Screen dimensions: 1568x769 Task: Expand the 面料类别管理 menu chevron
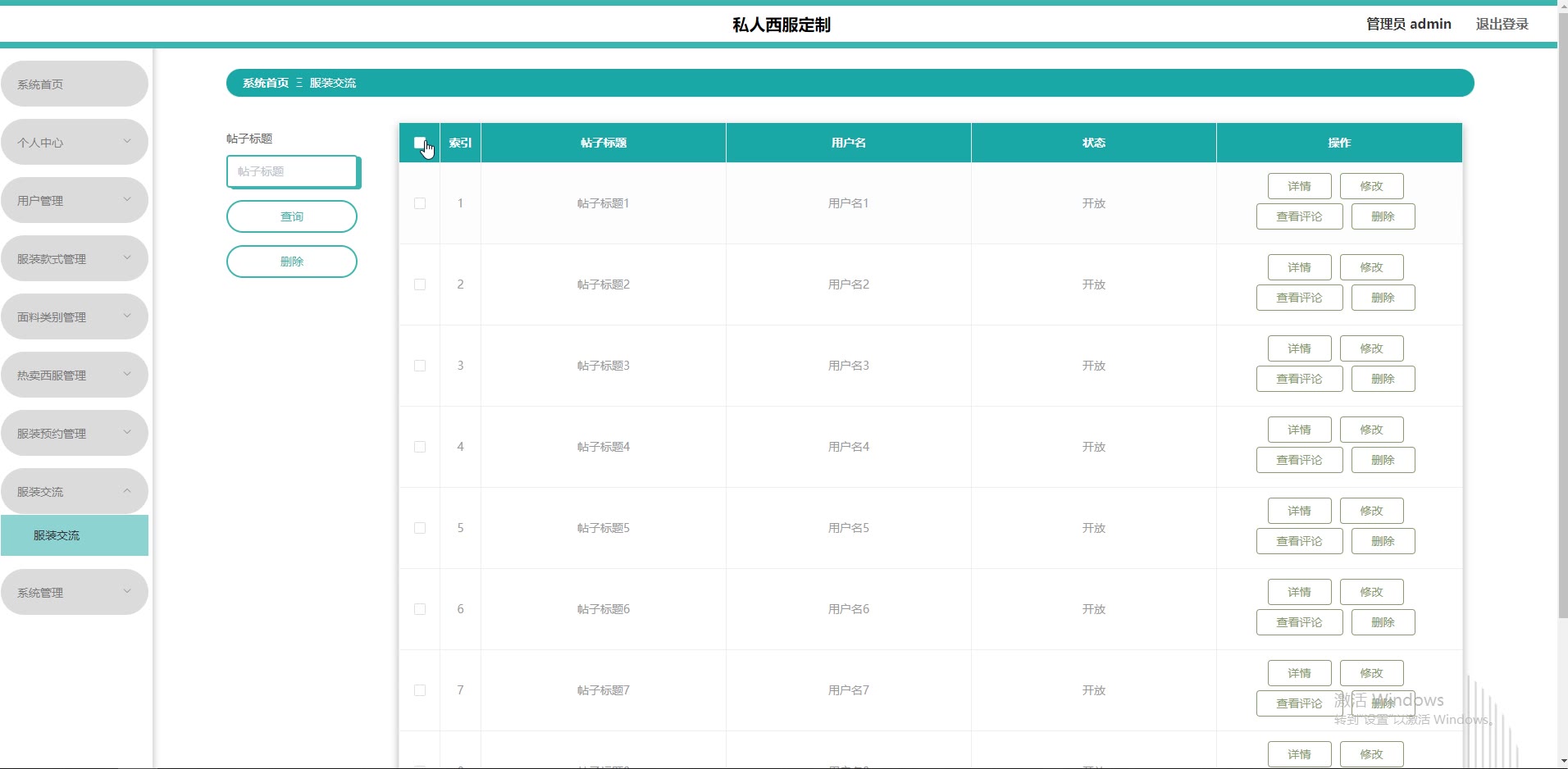pos(127,316)
